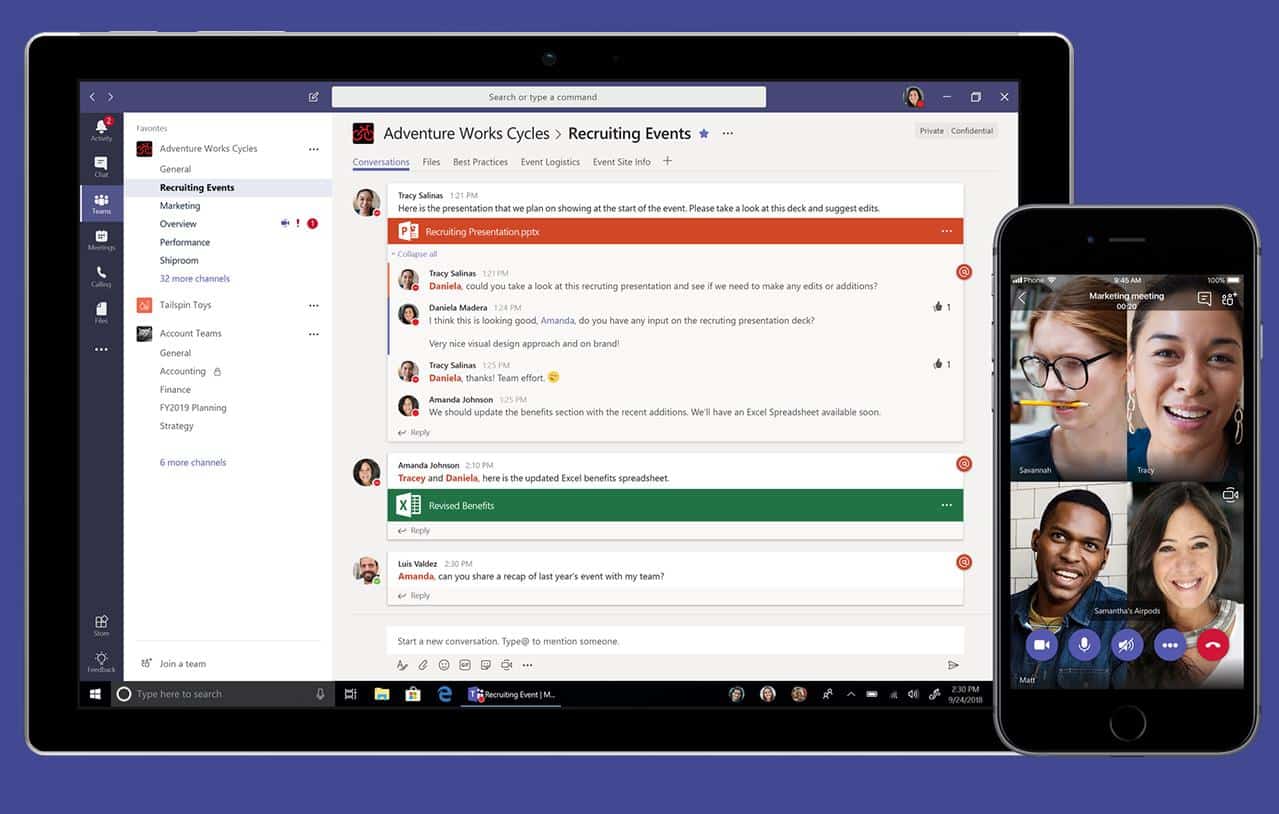Screen dimensions: 1279x814
Task: Click the Meet now video icon in compose toolbar
Action: tap(506, 665)
